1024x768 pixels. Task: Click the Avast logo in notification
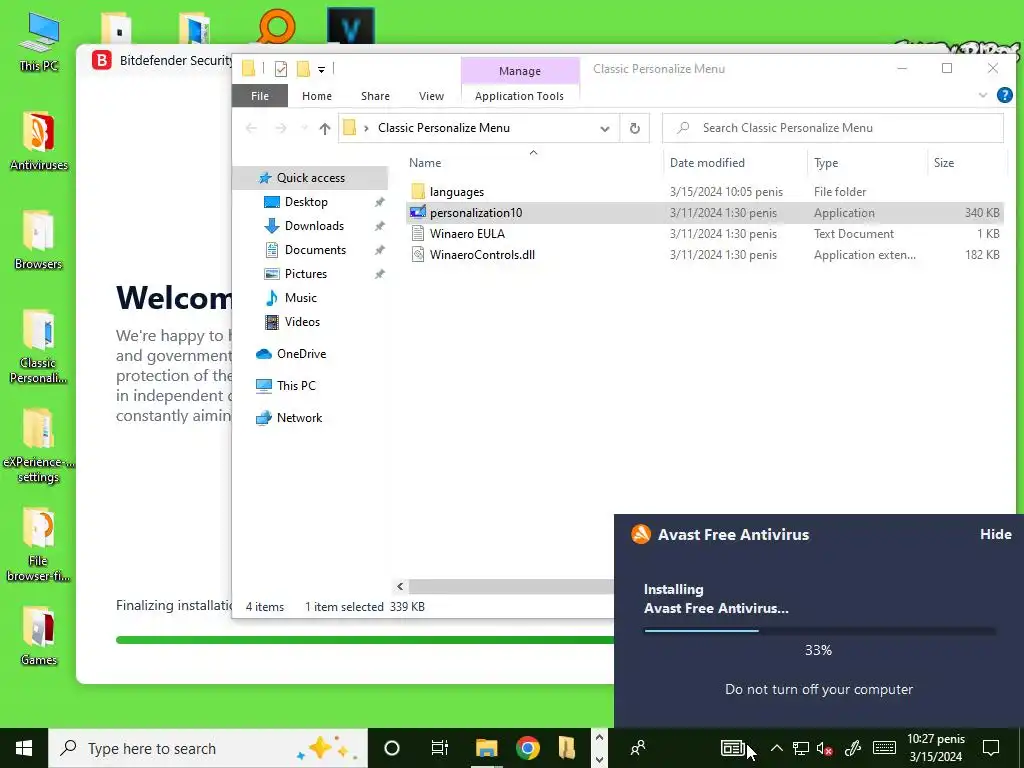pos(641,534)
